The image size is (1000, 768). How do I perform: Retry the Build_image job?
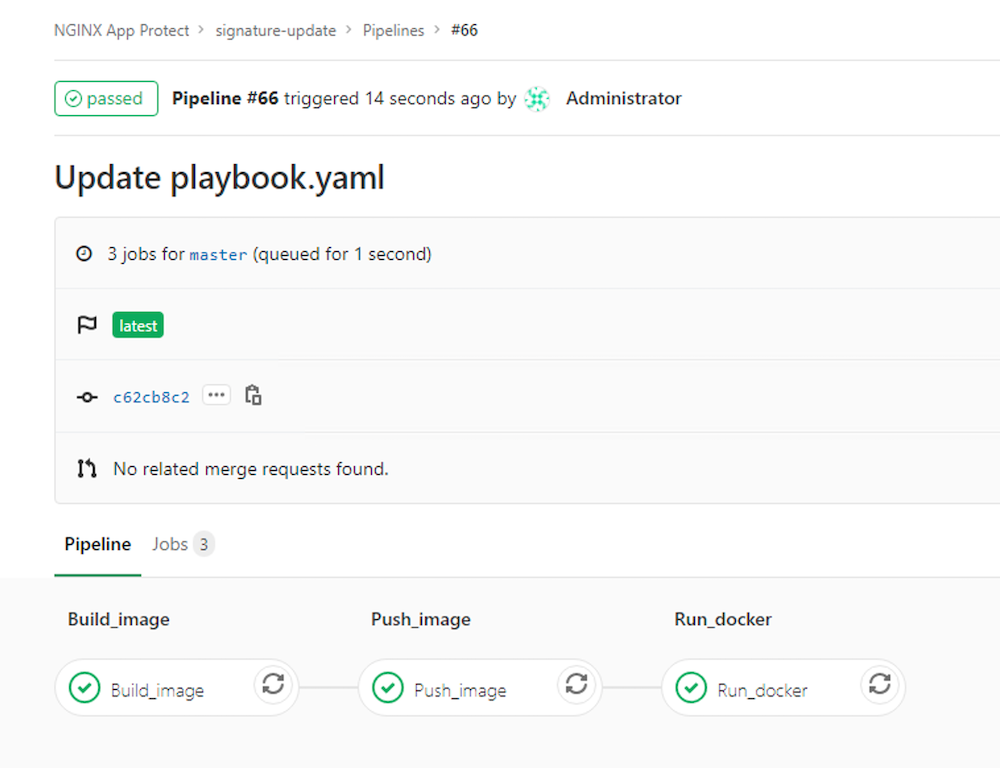[273, 684]
